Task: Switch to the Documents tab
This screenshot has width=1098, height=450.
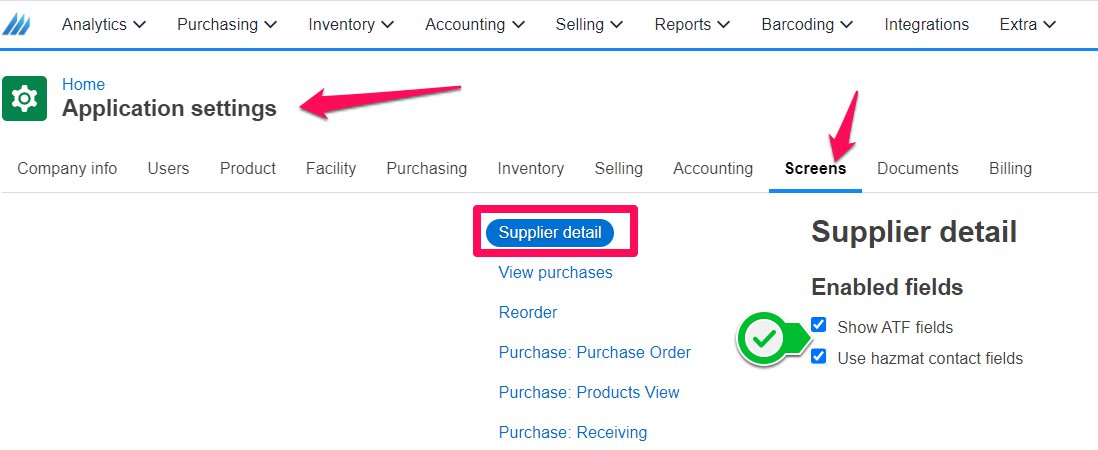Action: point(917,169)
